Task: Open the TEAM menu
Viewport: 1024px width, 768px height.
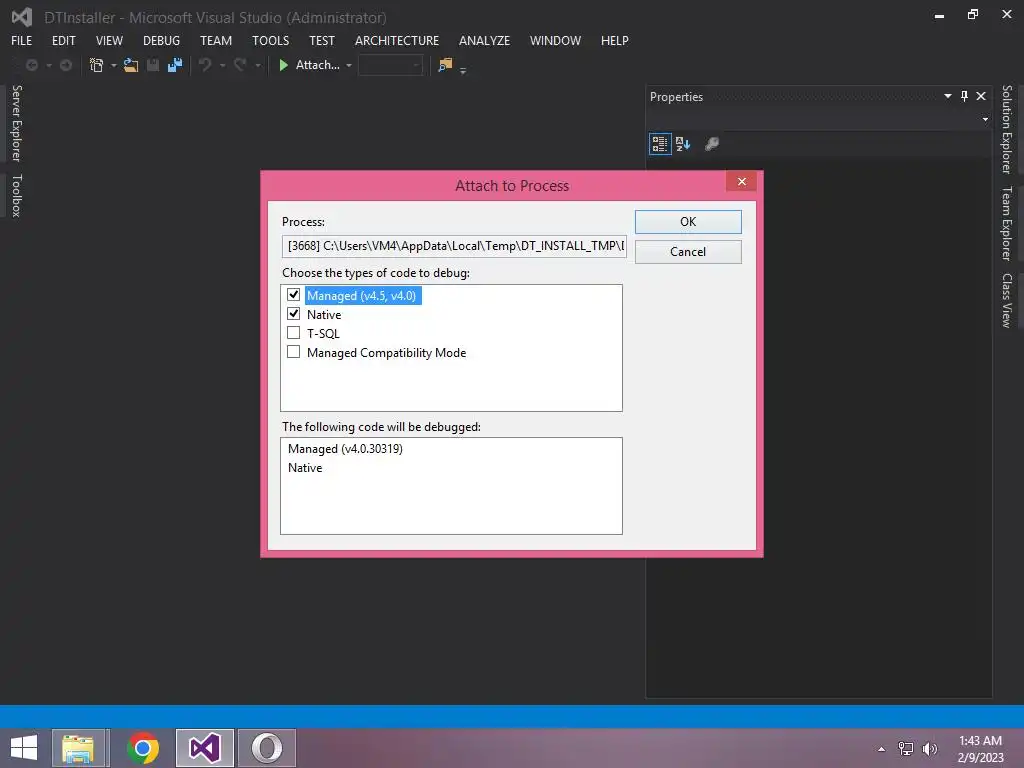Action: pyautogui.click(x=216, y=40)
